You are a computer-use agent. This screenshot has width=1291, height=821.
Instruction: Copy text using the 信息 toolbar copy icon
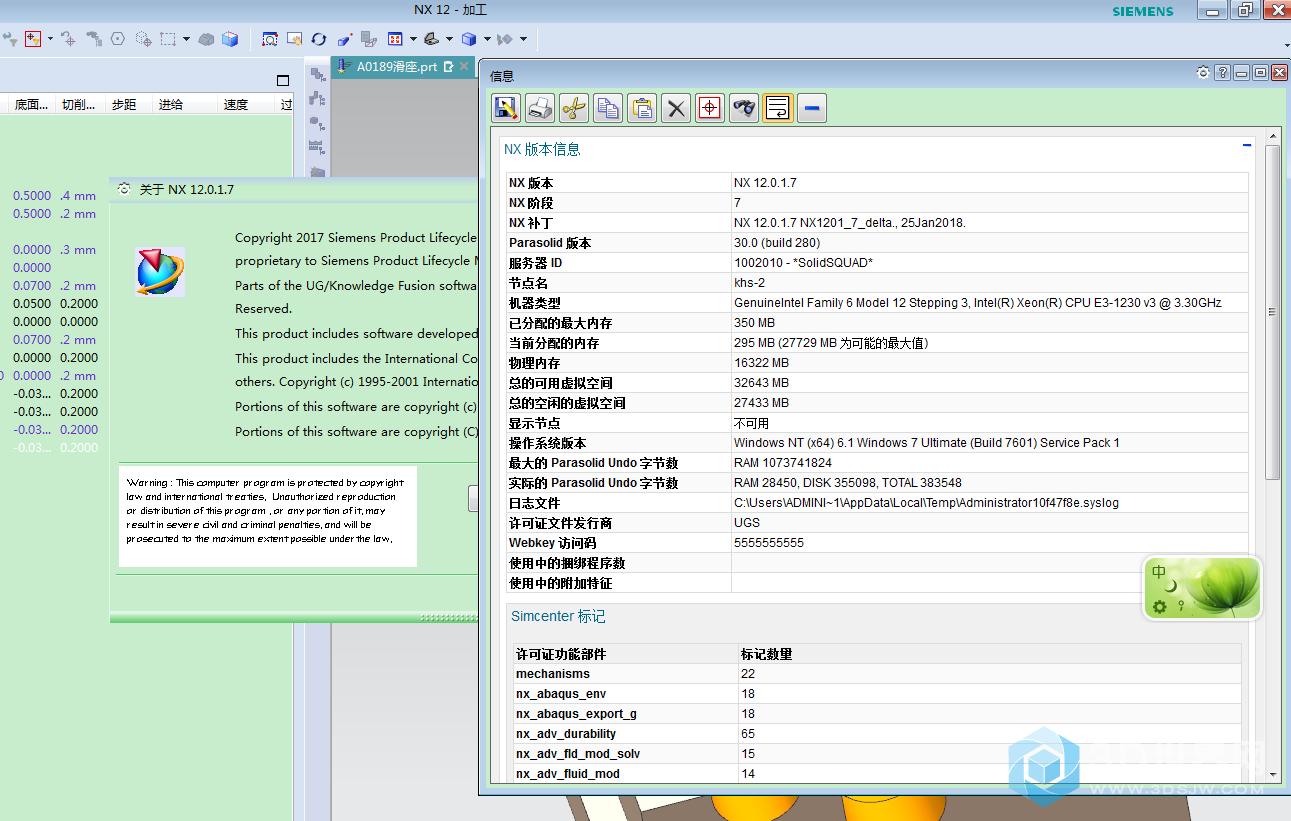608,108
